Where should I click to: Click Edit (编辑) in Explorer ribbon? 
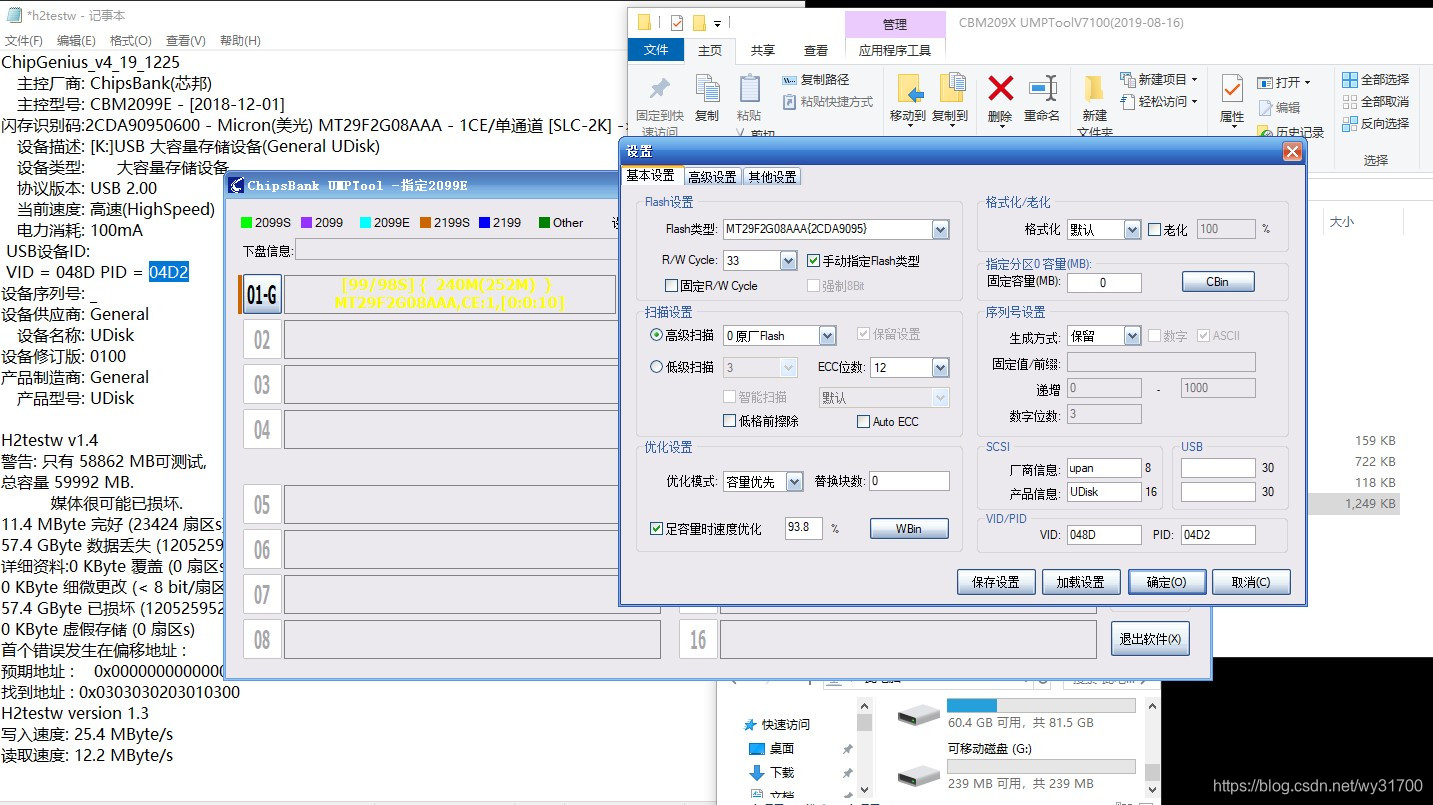[x=1279, y=107]
